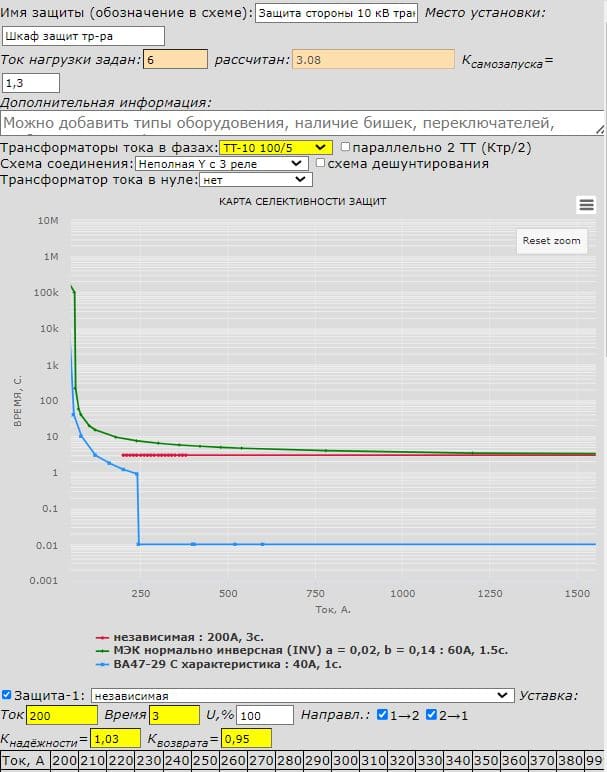Click the Время field with value 3
607x772 pixels.
pos(174,715)
